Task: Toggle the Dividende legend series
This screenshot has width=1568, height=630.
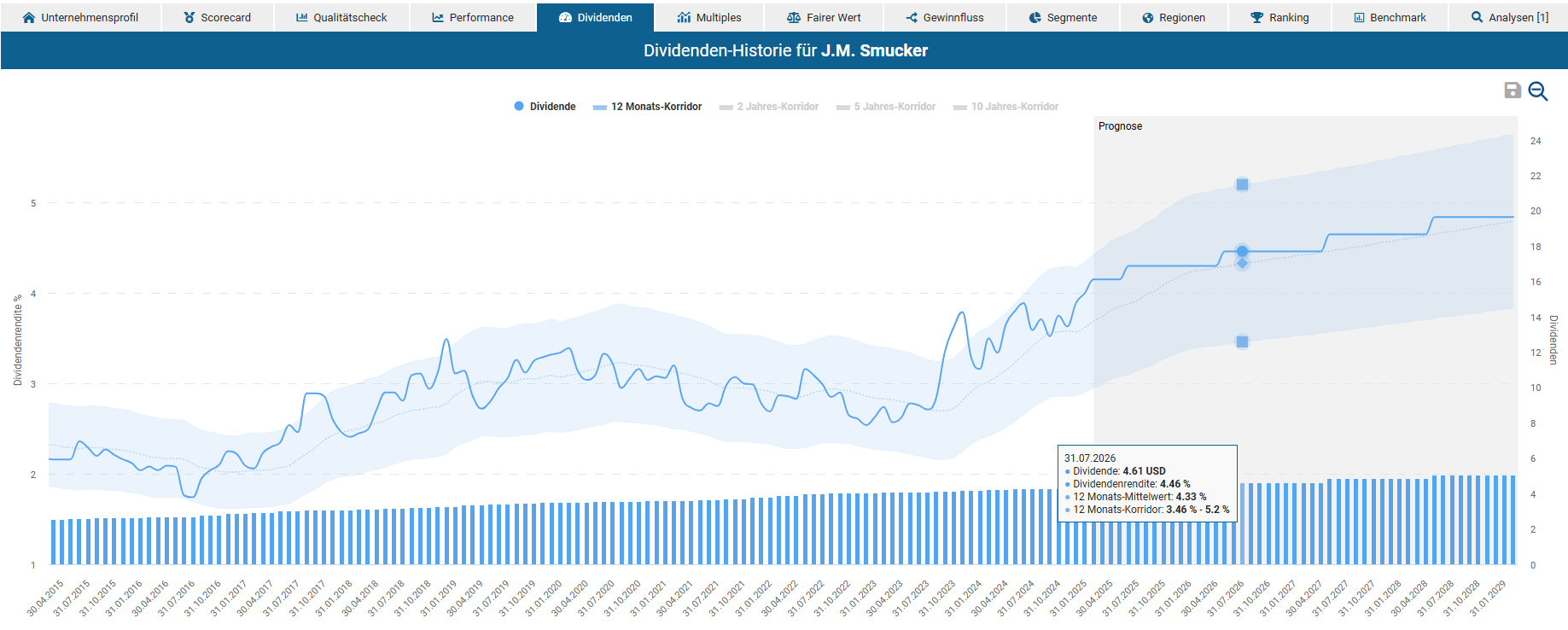Action: point(545,107)
